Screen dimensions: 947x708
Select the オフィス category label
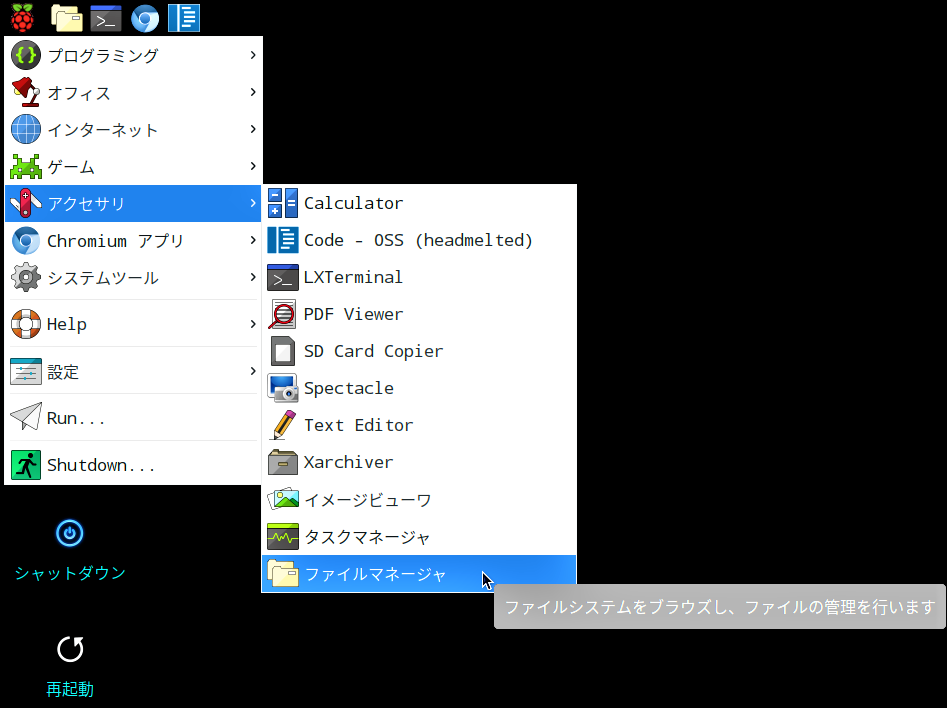point(79,93)
